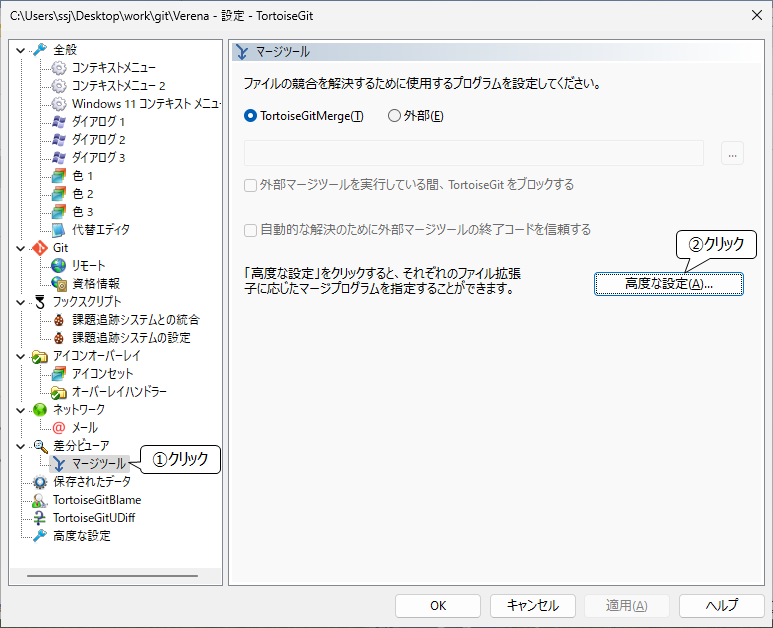Collapse the アイコンオーバーレイ tree node
The image size is (773, 628).
(x=21, y=356)
